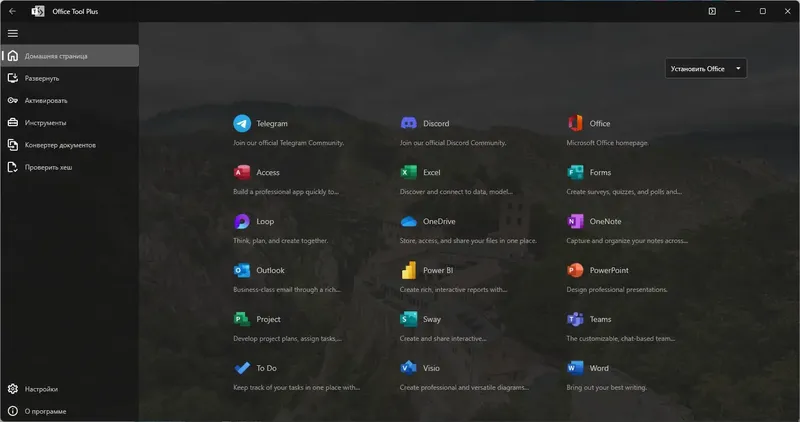Click 'Design professional presentations.' text
The image size is (800, 422).
pyautogui.click(x=617, y=290)
